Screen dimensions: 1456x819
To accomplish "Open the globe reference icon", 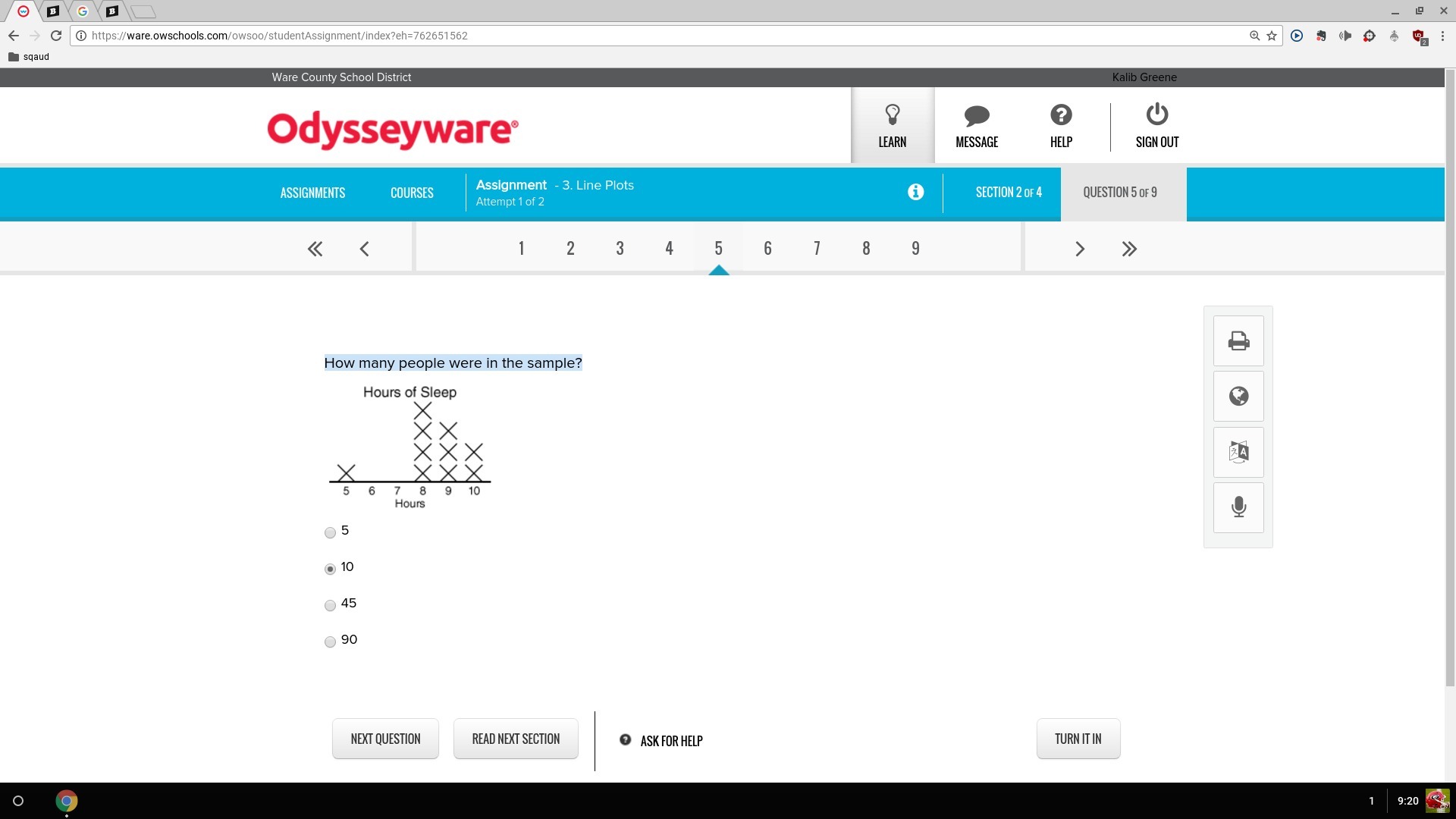I will pyautogui.click(x=1238, y=396).
